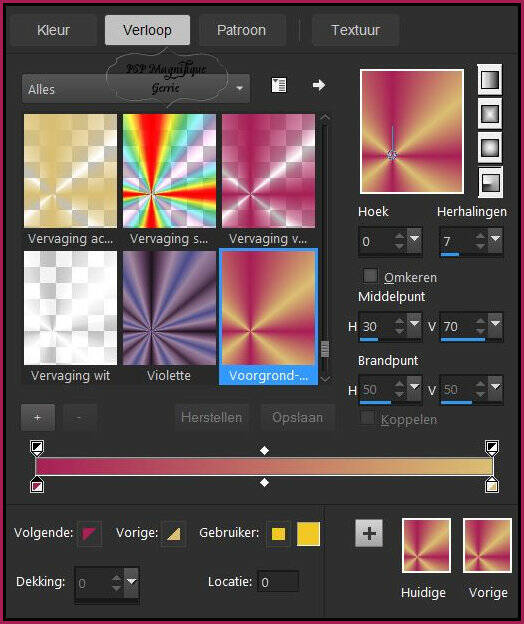Select the rectangular gradient style icon
Screen dimensions: 524x624
point(489,114)
